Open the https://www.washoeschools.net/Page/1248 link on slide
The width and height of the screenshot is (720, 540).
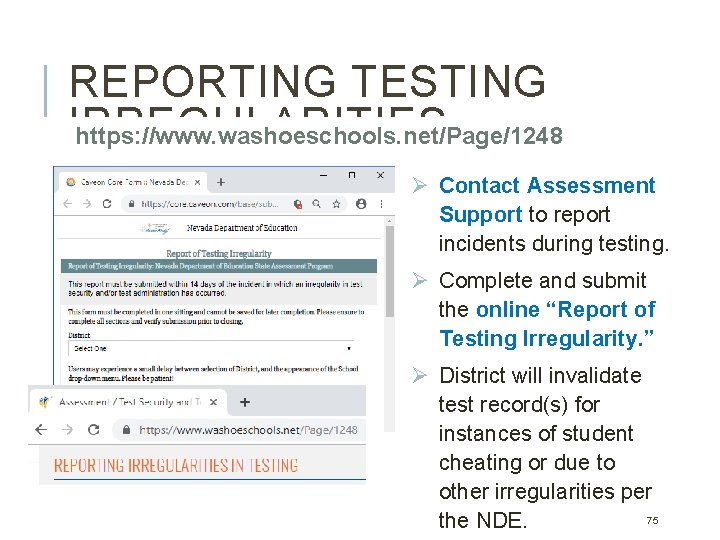[x=319, y=136]
